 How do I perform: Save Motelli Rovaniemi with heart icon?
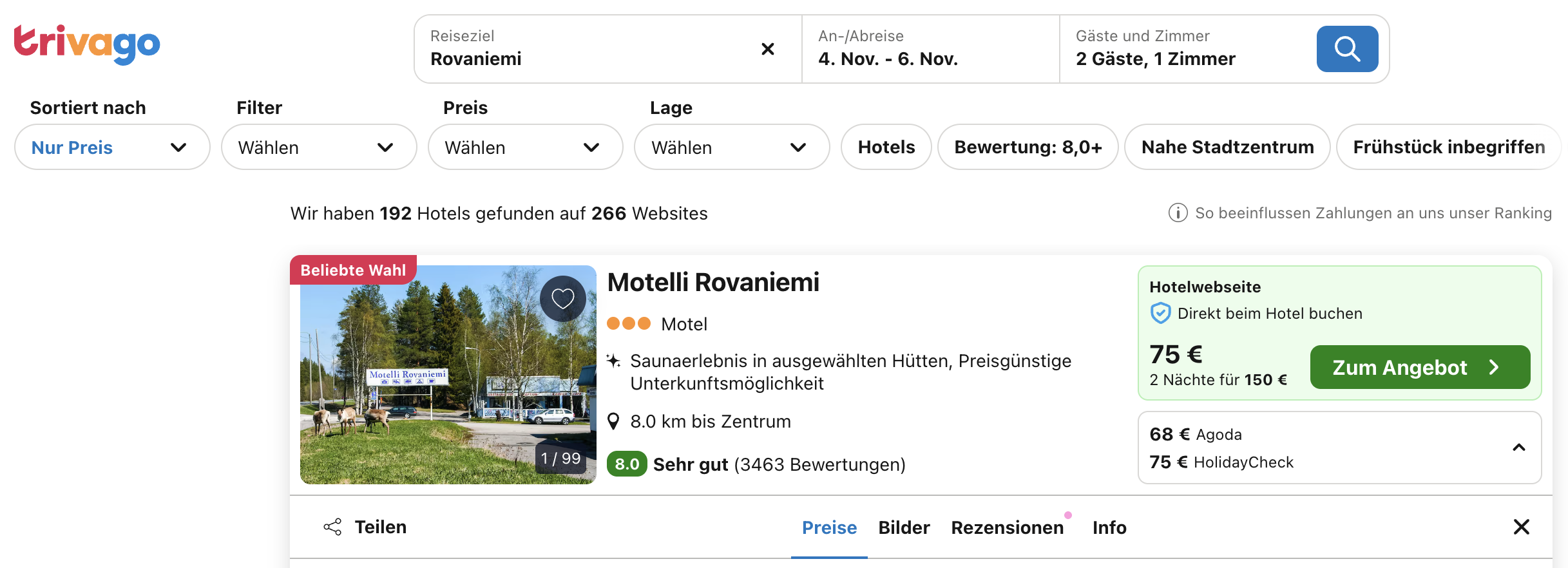[562, 298]
